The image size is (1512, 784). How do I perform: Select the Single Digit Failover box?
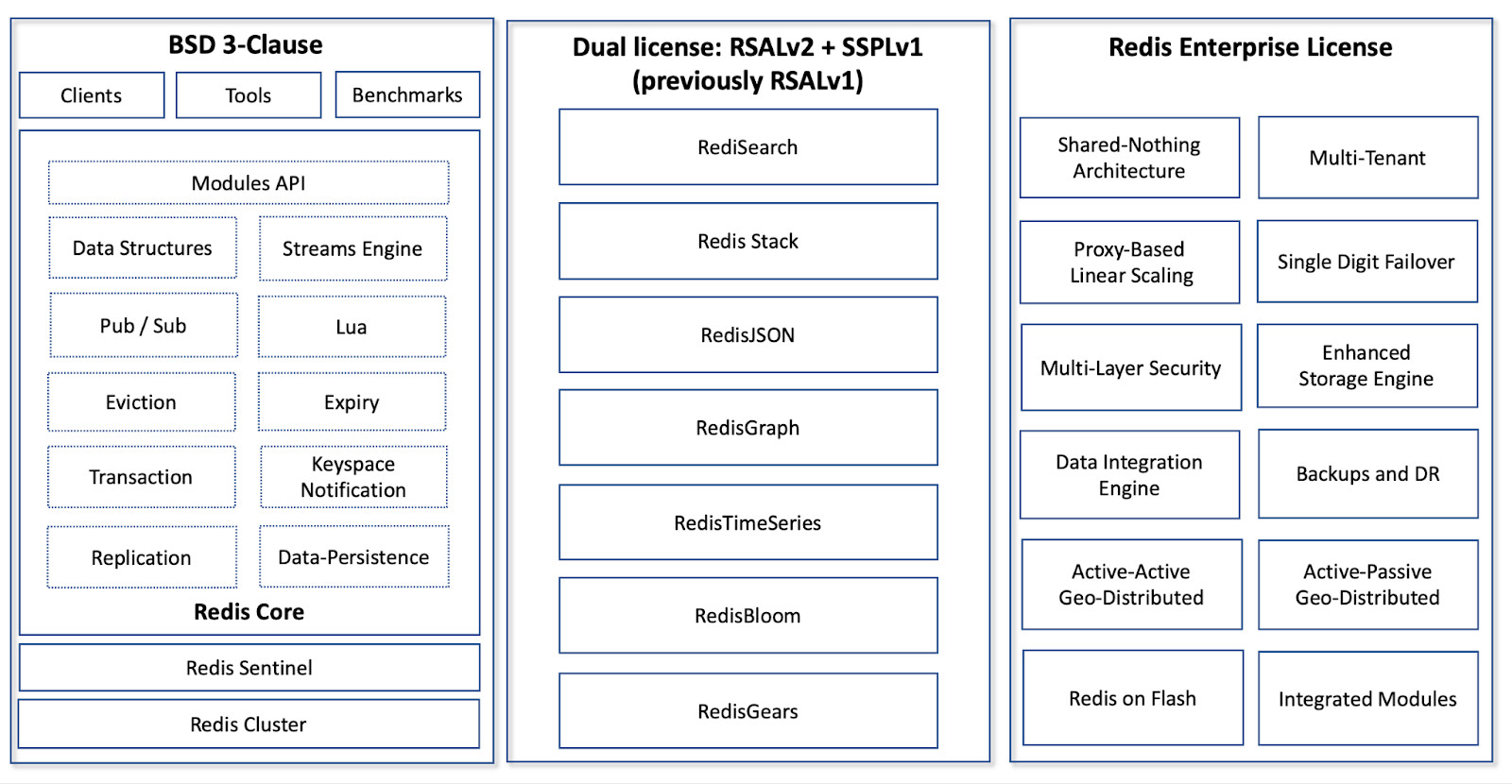(1366, 262)
